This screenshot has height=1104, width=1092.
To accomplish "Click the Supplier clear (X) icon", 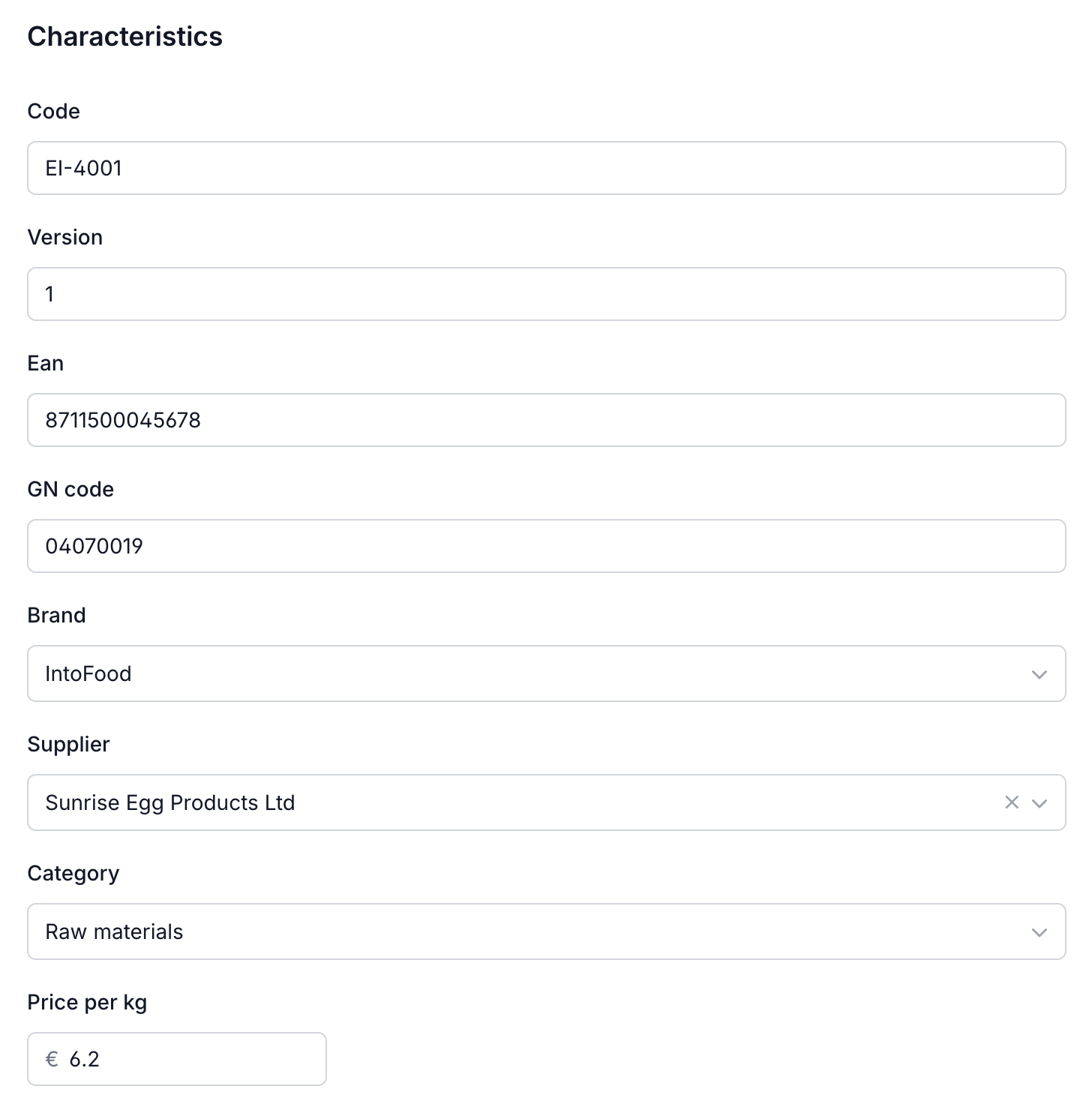I will click(x=1012, y=802).
